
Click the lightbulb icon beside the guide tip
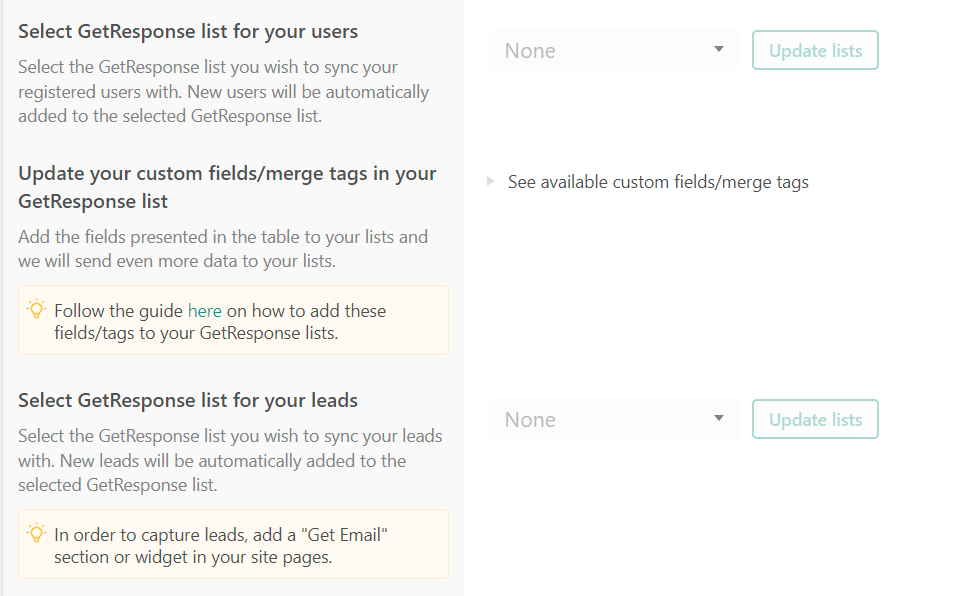pos(36,309)
